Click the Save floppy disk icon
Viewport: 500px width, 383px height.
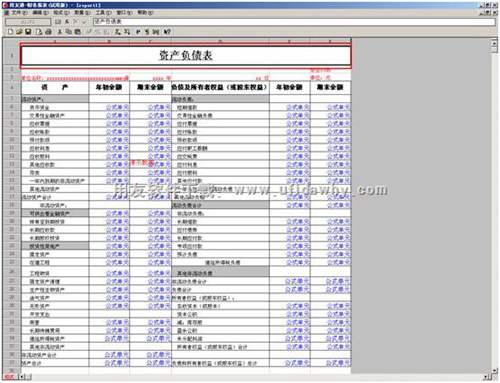point(28,32)
